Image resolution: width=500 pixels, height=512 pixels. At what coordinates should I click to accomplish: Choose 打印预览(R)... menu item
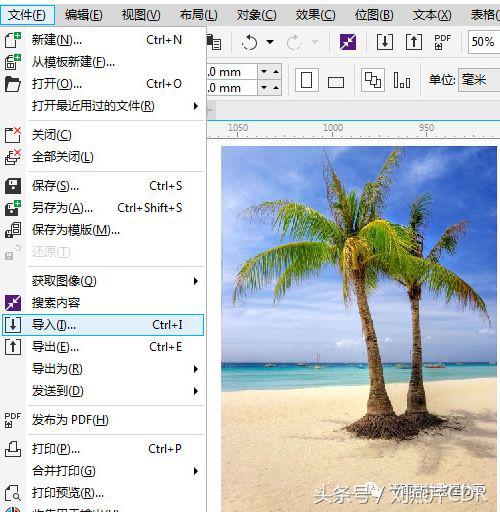(103, 493)
